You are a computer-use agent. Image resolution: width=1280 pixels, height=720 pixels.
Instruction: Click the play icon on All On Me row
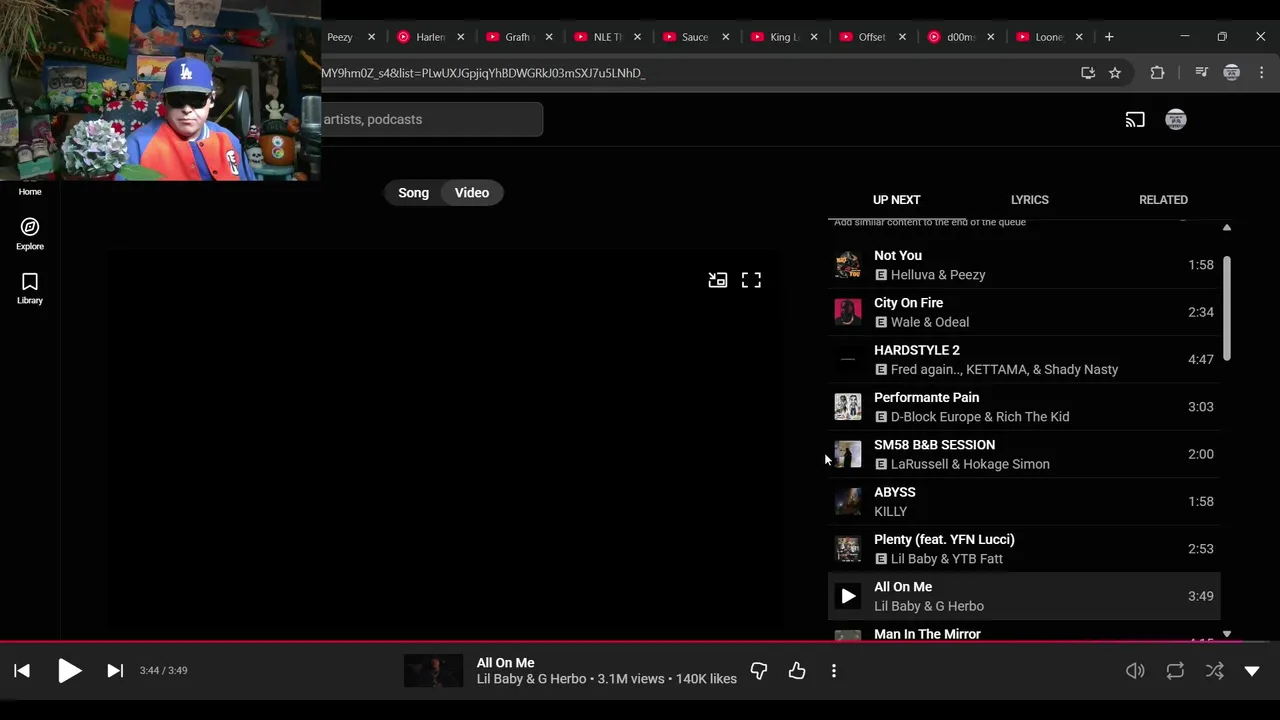tap(848, 596)
